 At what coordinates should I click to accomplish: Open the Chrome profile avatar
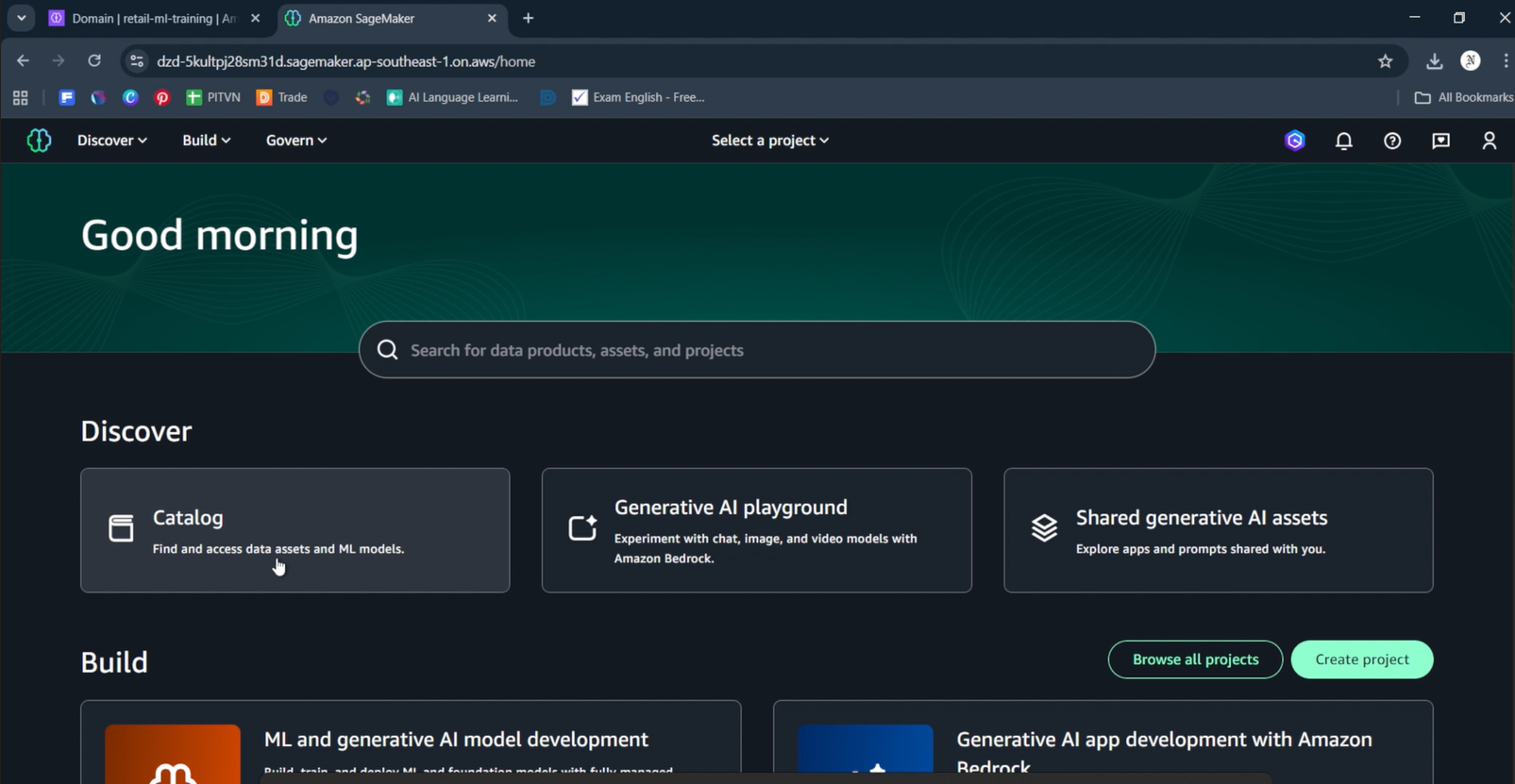[1471, 60]
